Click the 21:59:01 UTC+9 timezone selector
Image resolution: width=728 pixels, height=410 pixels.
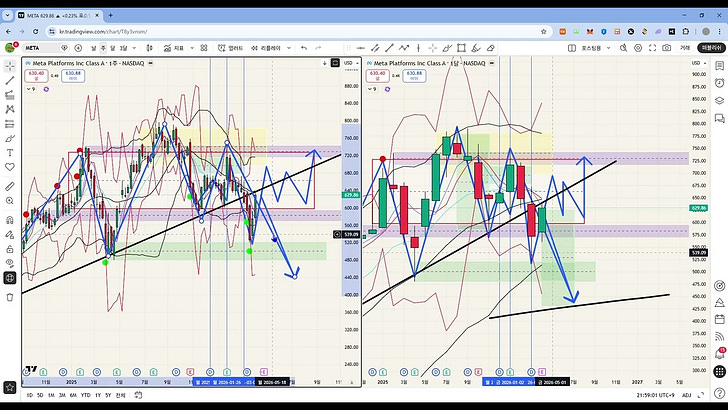[x=656, y=395]
